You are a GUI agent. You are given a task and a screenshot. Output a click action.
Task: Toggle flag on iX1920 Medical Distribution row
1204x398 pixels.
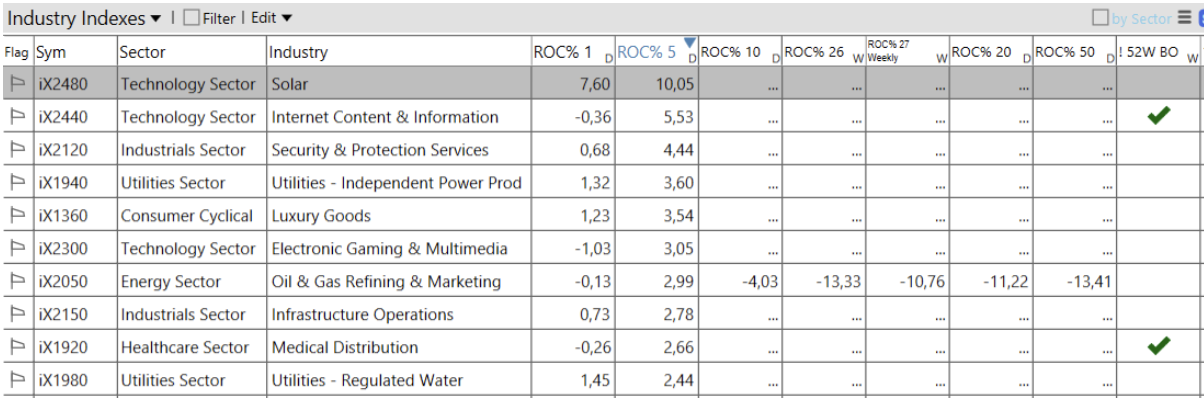click(x=17, y=348)
